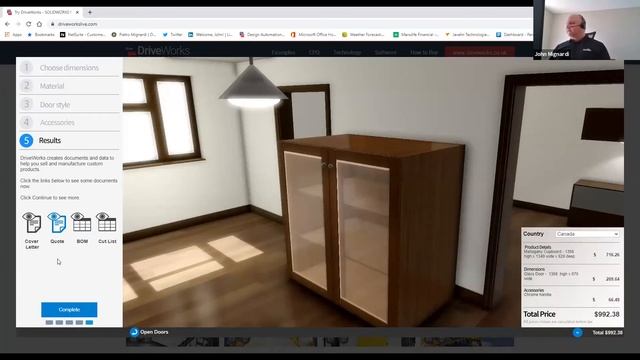Go to step 3 Door style
Screen dimensions: 640x360
pos(69,104)
